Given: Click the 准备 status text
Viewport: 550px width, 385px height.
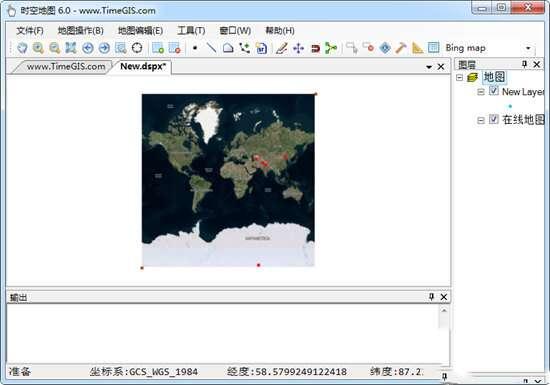Looking at the screenshot, I should pyautogui.click(x=20, y=372).
